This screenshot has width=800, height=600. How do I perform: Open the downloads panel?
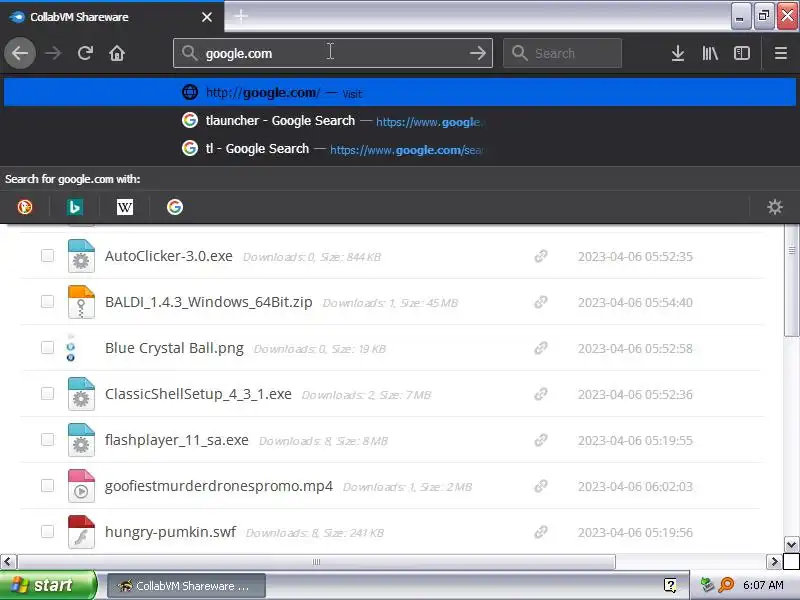tap(678, 53)
